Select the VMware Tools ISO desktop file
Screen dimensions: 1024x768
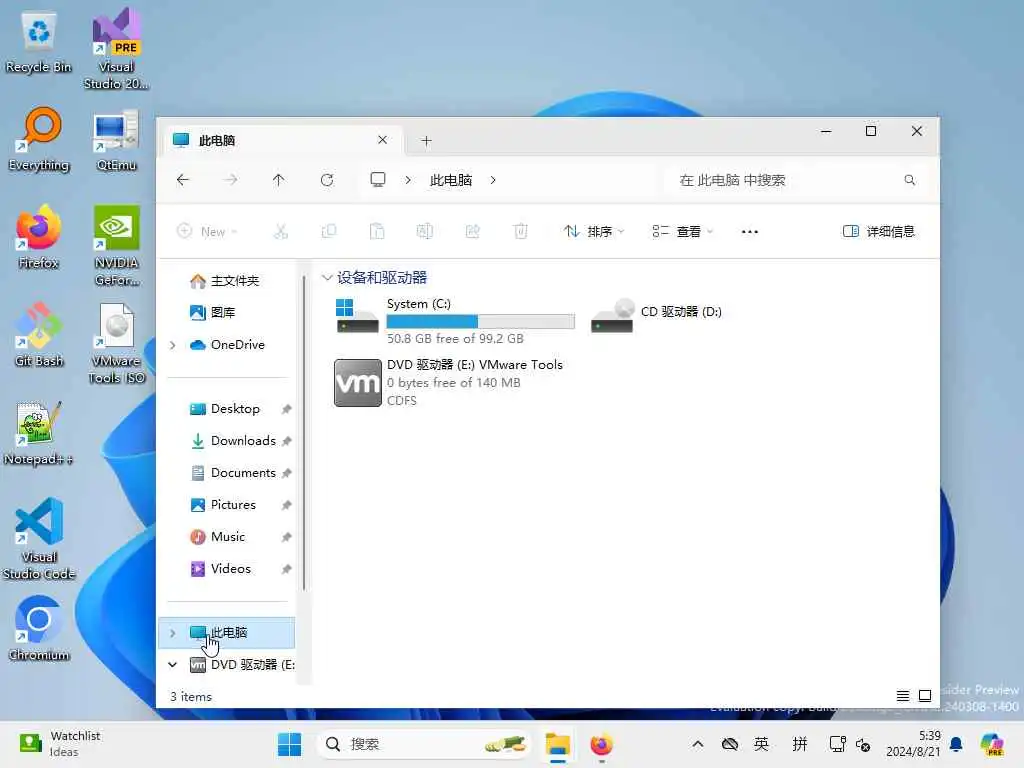pyautogui.click(x=116, y=344)
